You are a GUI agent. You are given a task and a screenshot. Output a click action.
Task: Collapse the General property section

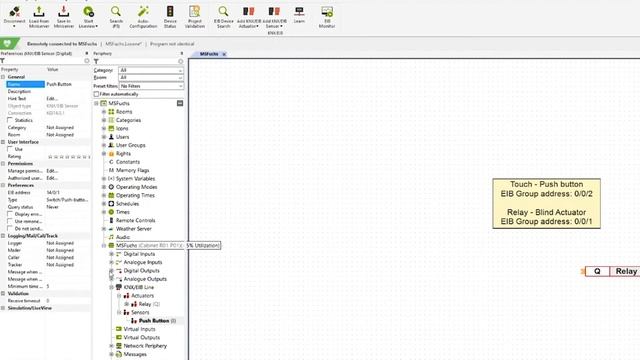click(x=3, y=77)
